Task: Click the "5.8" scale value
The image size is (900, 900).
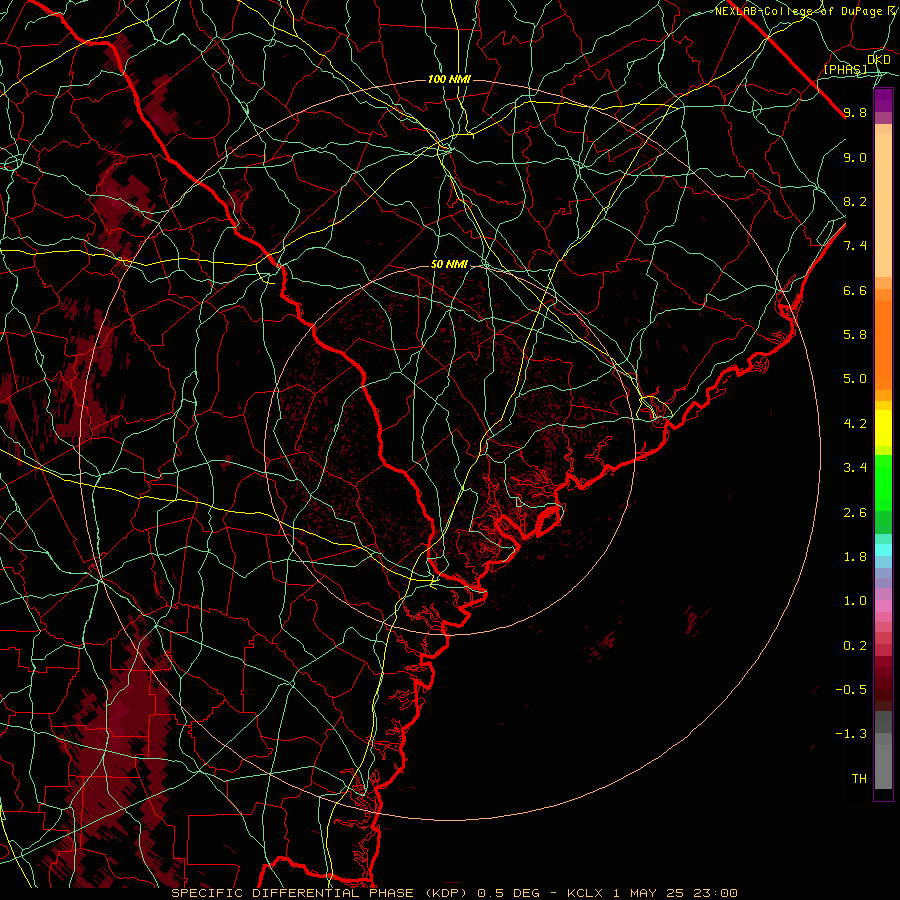Action: [x=855, y=335]
